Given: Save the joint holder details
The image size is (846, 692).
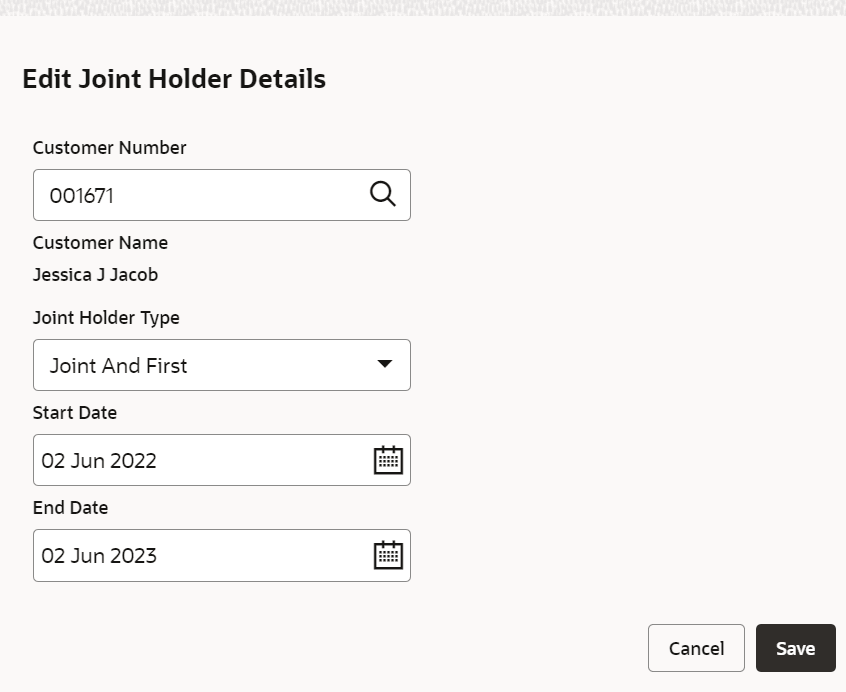Looking at the screenshot, I should tap(795, 648).
